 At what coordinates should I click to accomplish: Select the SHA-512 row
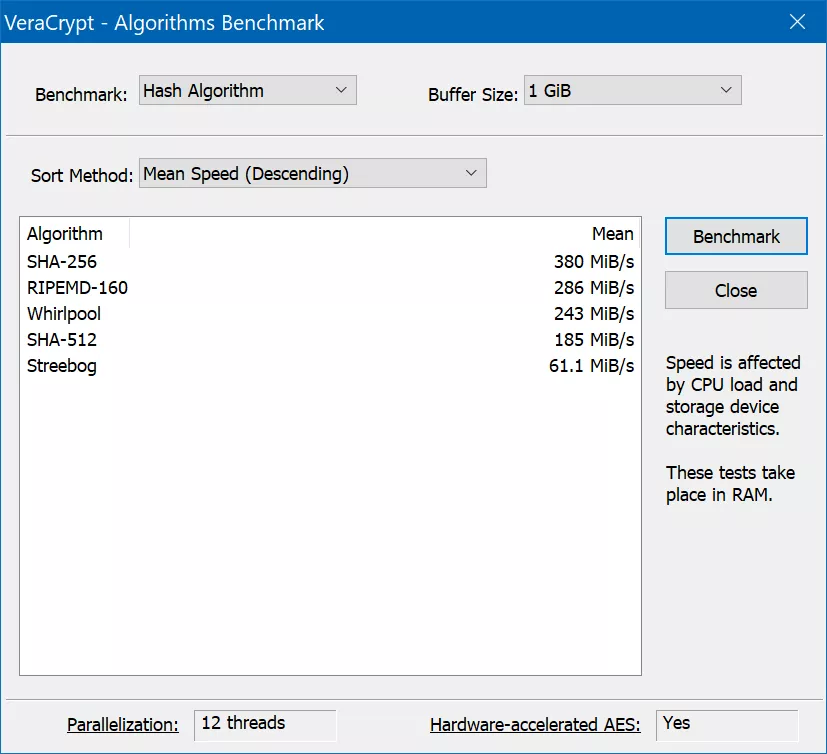coord(330,340)
